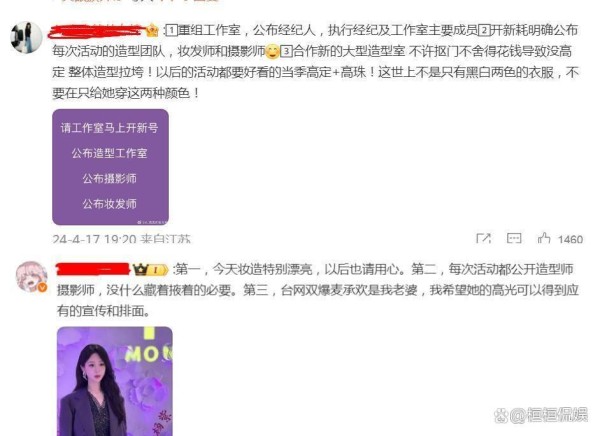Click the second commenter's redacted username

pos(93,269)
